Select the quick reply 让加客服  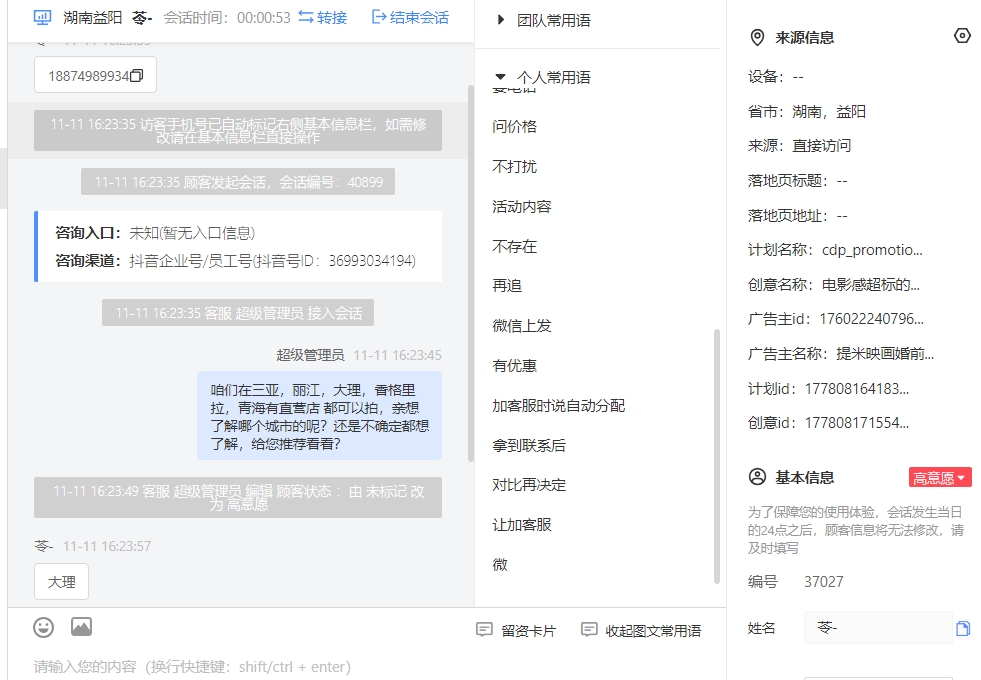pyautogui.click(x=522, y=525)
